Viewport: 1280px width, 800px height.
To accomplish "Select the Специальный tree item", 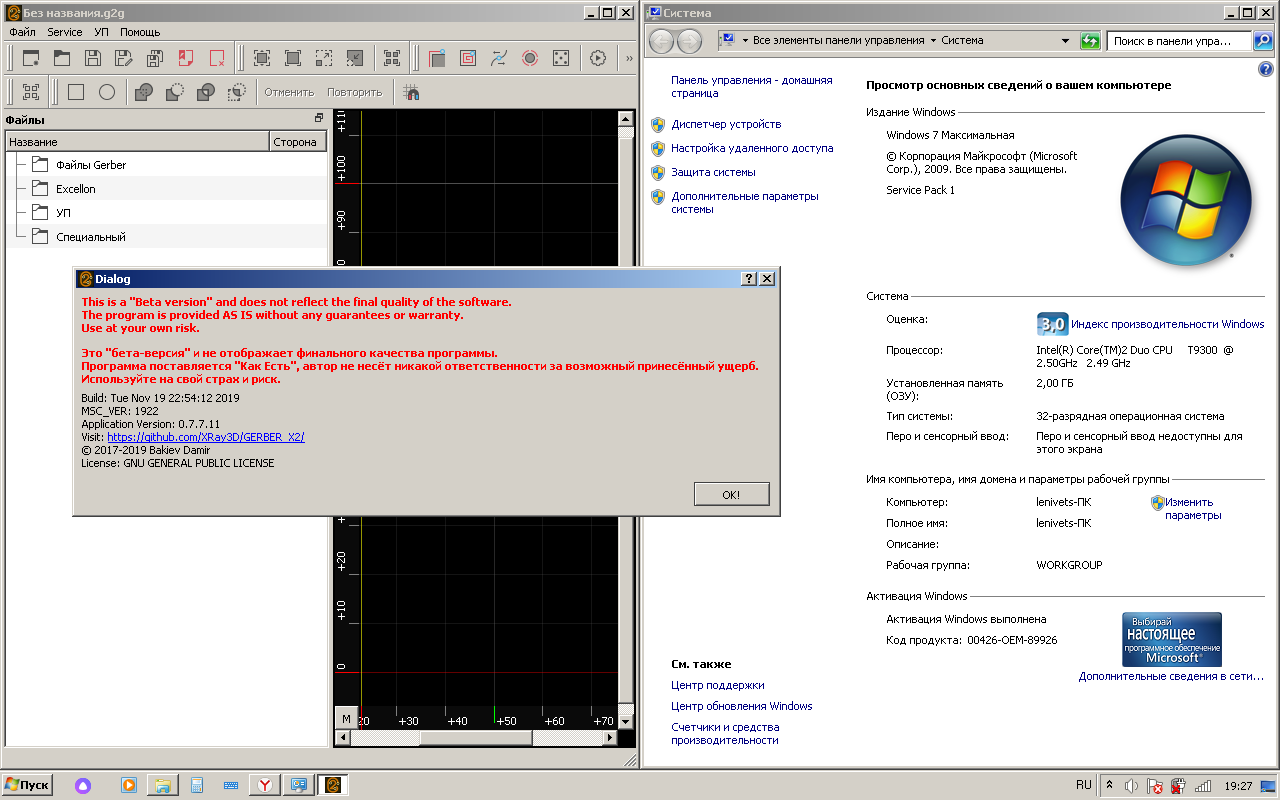I will 91,237.
